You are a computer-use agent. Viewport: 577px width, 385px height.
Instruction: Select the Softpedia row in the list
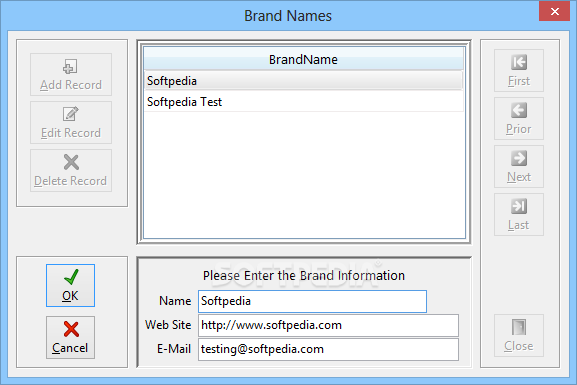pos(304,81)
